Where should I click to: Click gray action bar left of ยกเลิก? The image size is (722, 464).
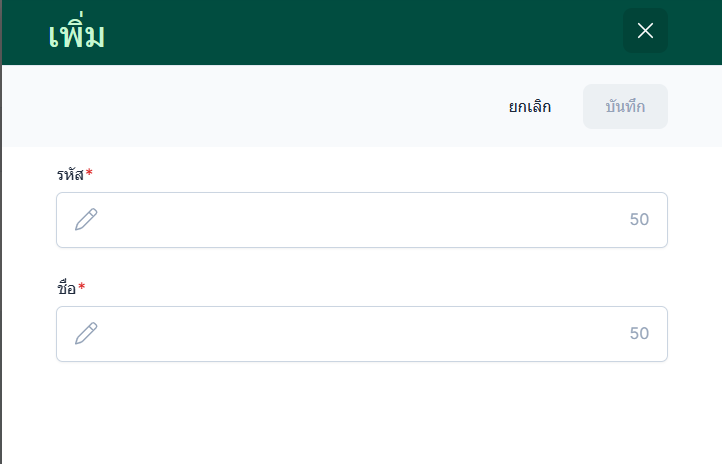pyautogui.click(x=250, y=107)
